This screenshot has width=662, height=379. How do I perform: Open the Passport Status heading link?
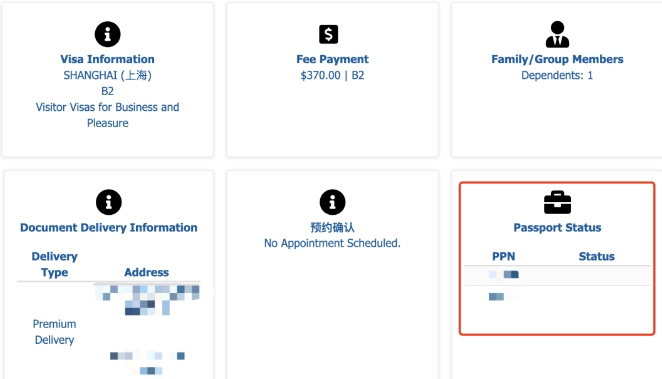557,227
